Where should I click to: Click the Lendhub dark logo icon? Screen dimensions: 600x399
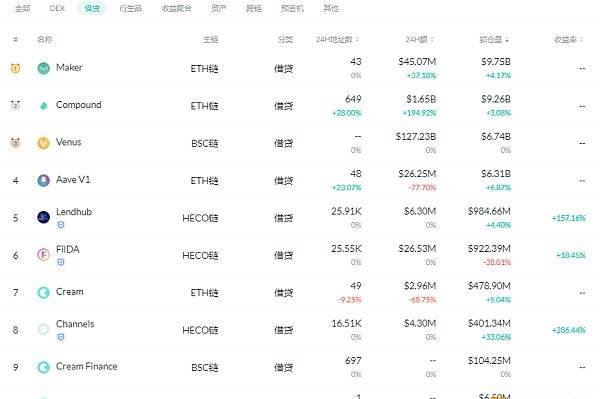(x=44, y=217)
